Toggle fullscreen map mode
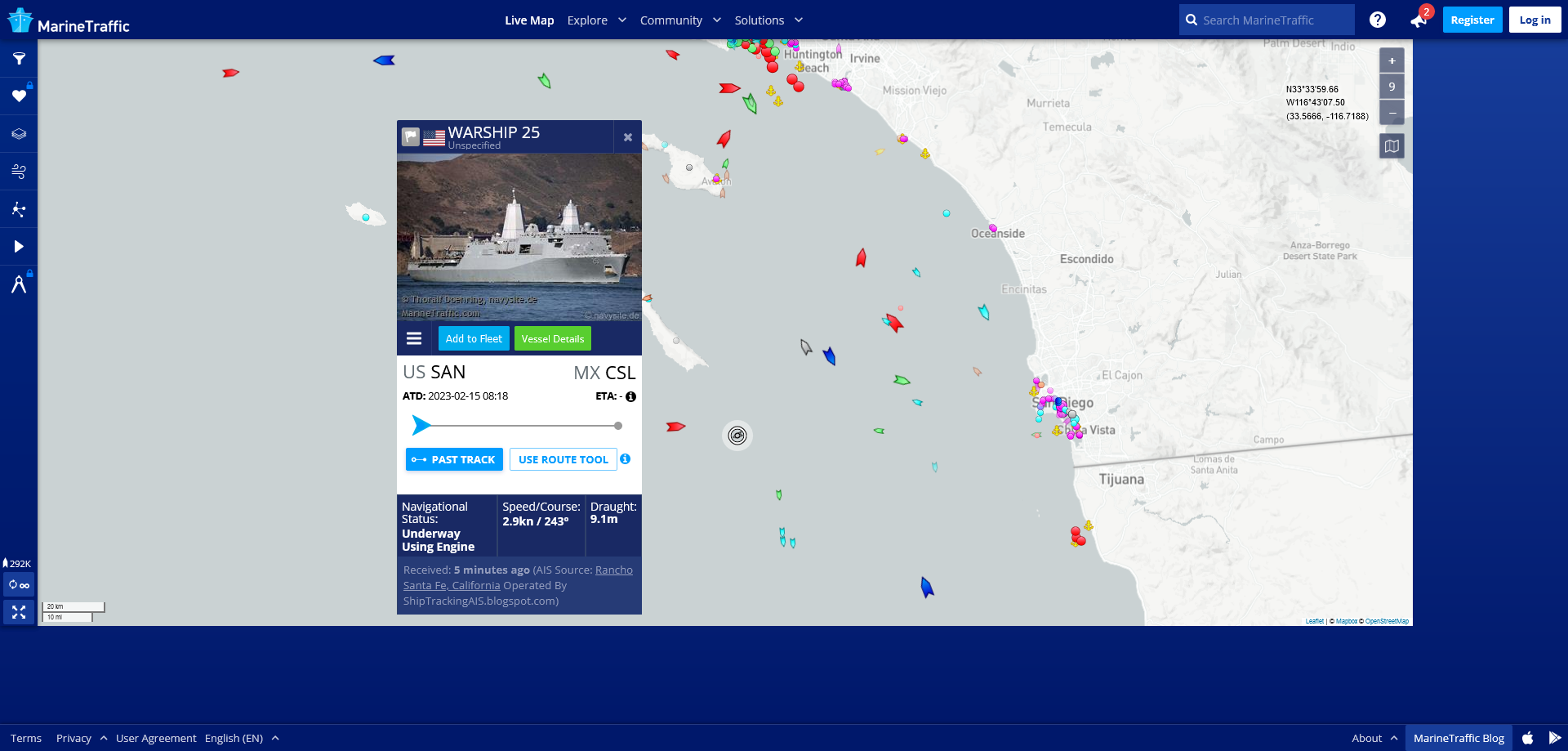The image size is (1568, 751). (19, 612)
